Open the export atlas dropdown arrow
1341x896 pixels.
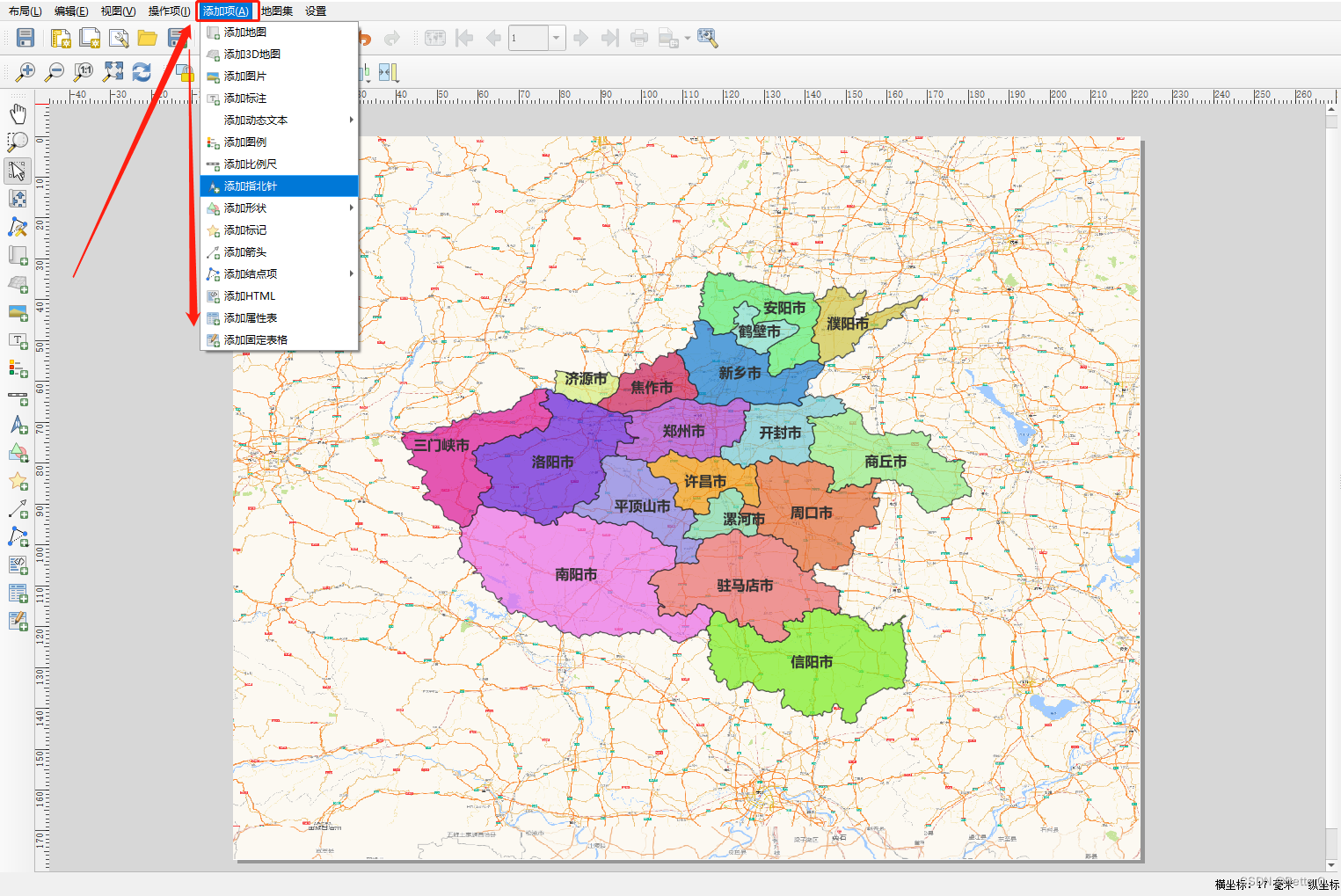pos(688,38)
